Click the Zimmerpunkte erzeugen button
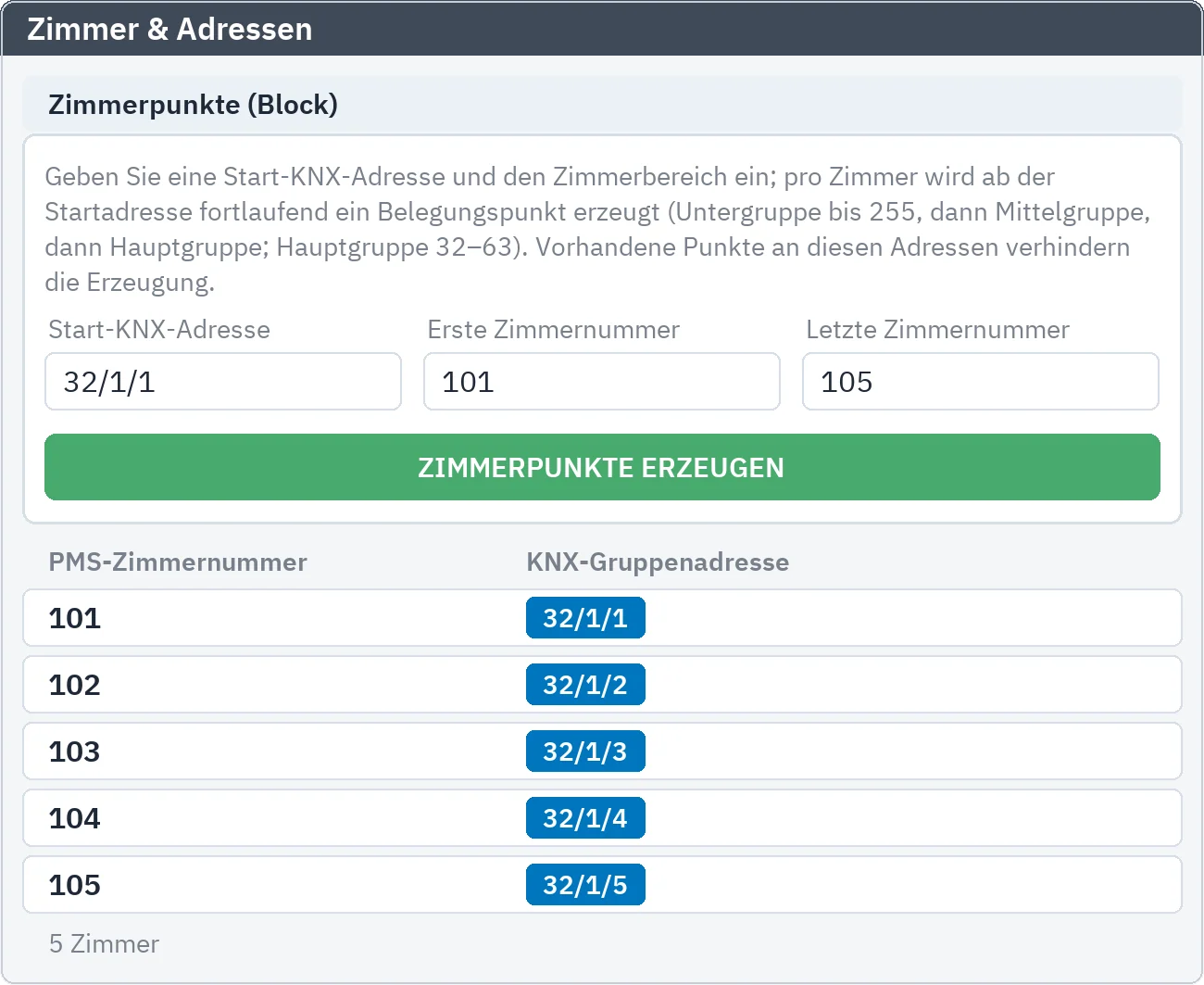The width and height of the screenshot is (1204, 985). pos(602,467)
